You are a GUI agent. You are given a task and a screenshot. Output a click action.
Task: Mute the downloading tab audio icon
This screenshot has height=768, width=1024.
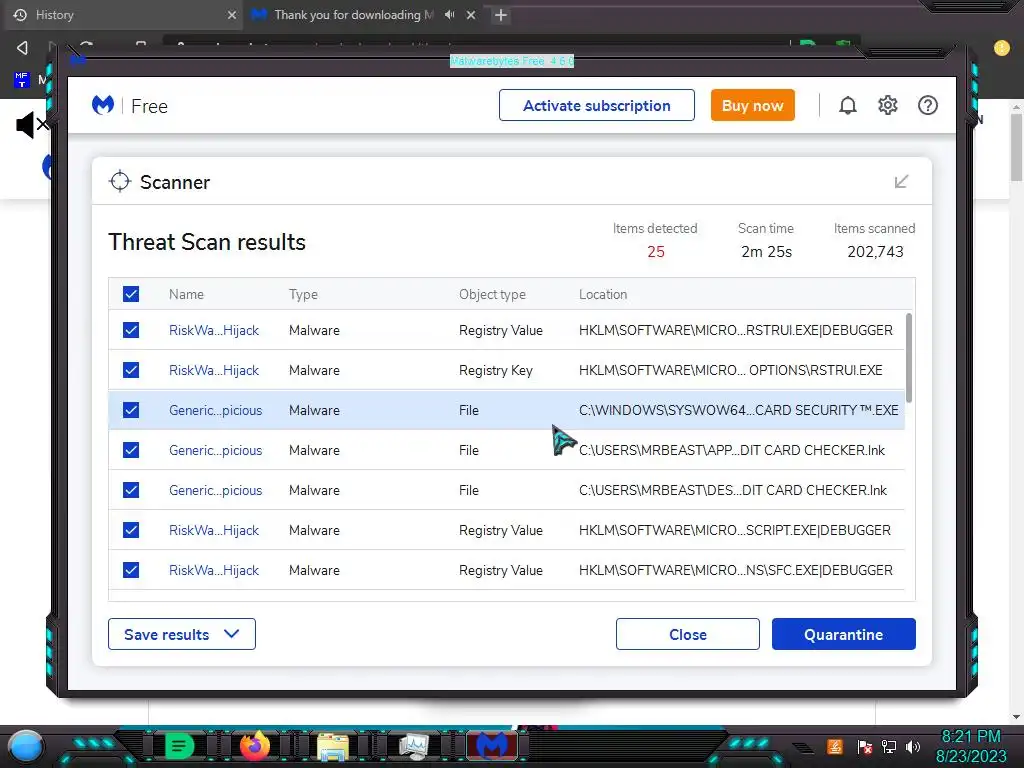tap(449, 14)
